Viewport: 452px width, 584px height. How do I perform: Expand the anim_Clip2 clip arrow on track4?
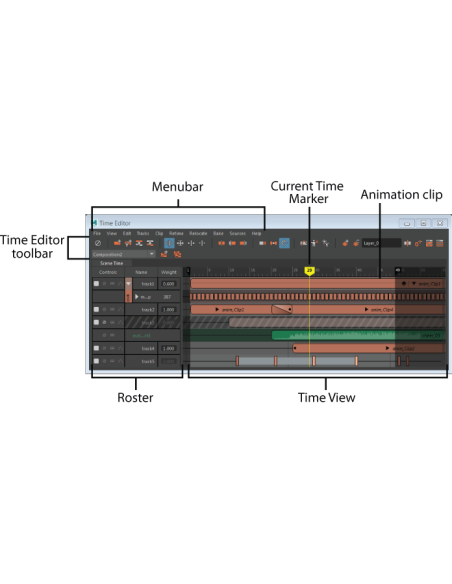pos(388,348)
